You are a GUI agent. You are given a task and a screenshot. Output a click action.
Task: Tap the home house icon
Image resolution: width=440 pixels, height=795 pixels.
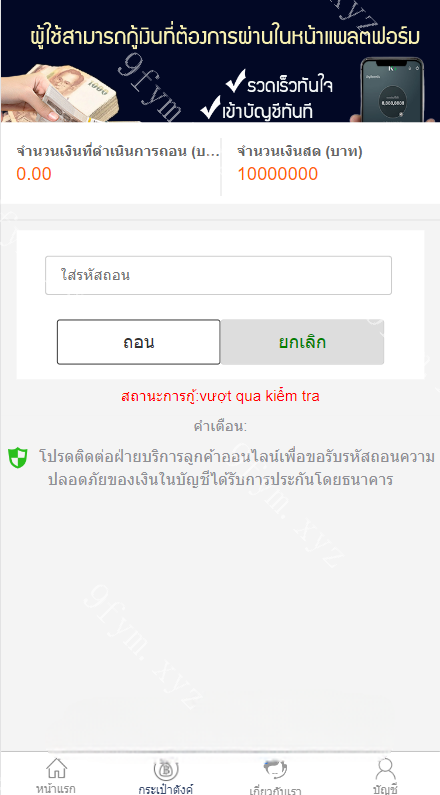coord(56,768)
